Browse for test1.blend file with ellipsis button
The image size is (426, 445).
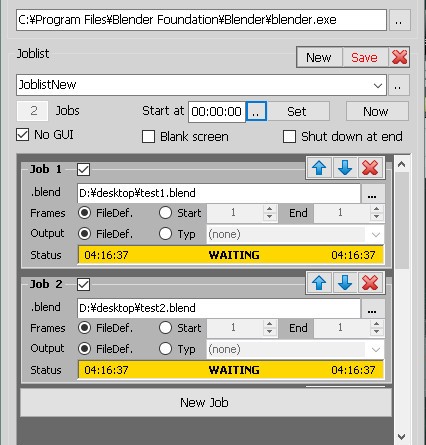tap(373, 193)
